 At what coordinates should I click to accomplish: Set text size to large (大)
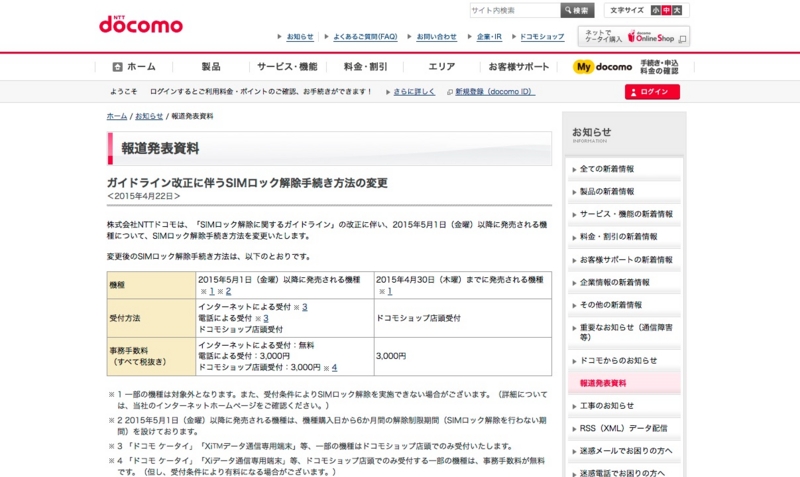click(x=677, y=10)
